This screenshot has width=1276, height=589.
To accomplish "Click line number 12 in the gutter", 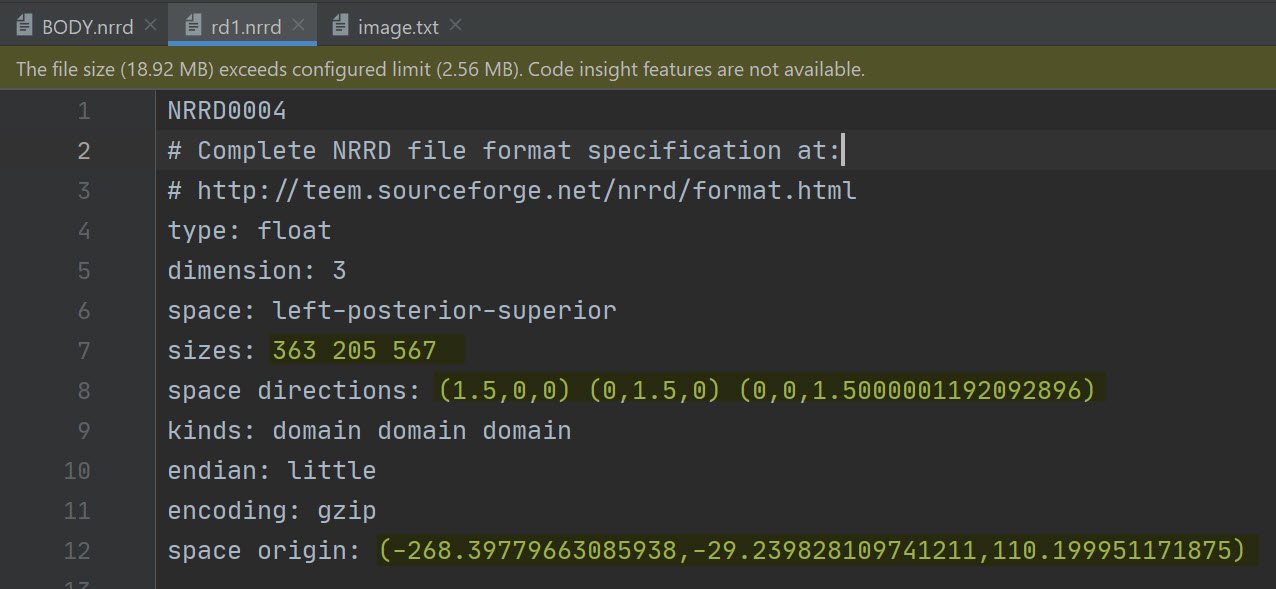I will (77, 551).
